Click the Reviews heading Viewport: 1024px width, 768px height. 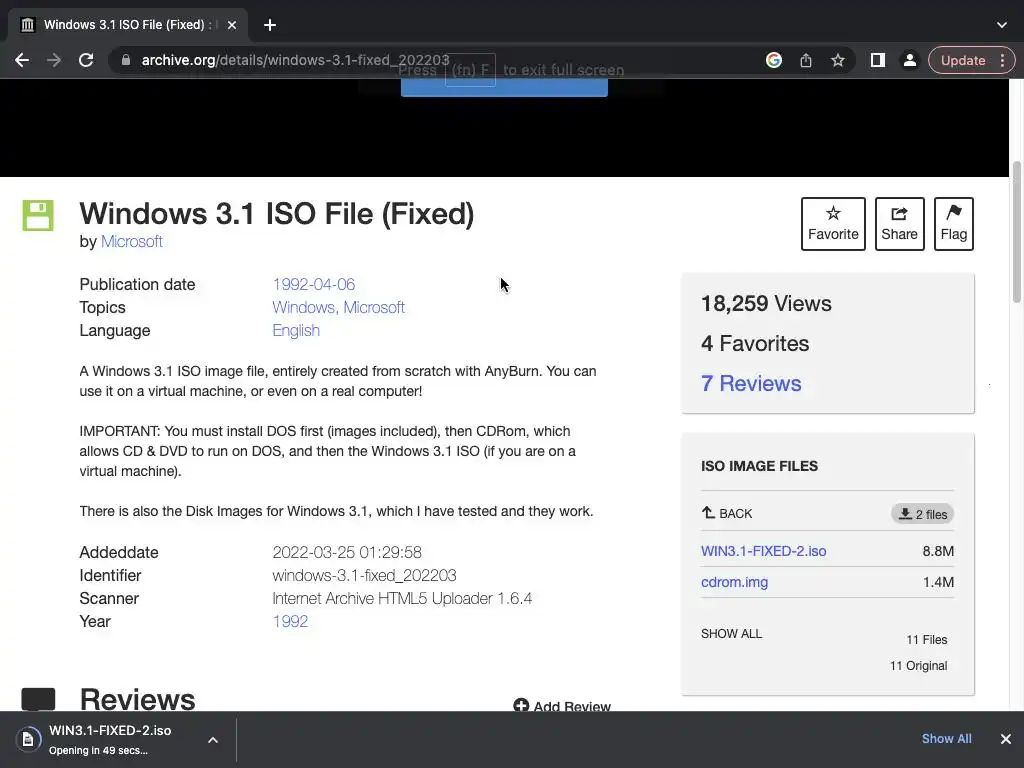(x=137, y=699)
